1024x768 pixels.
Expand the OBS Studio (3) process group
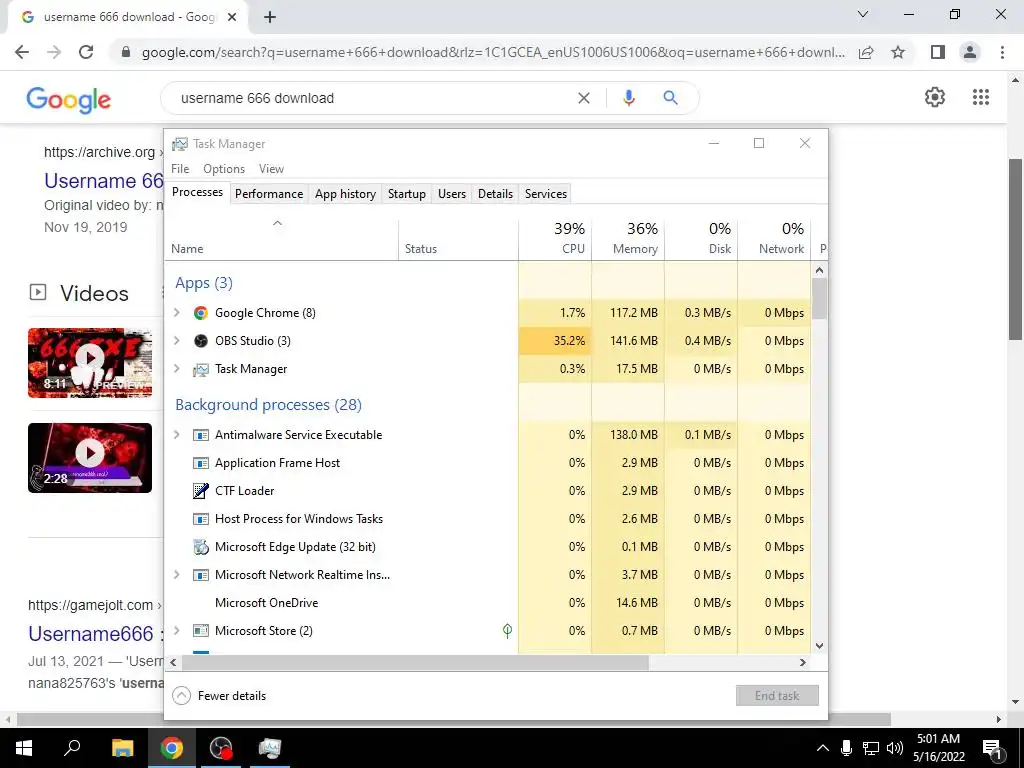176,341
